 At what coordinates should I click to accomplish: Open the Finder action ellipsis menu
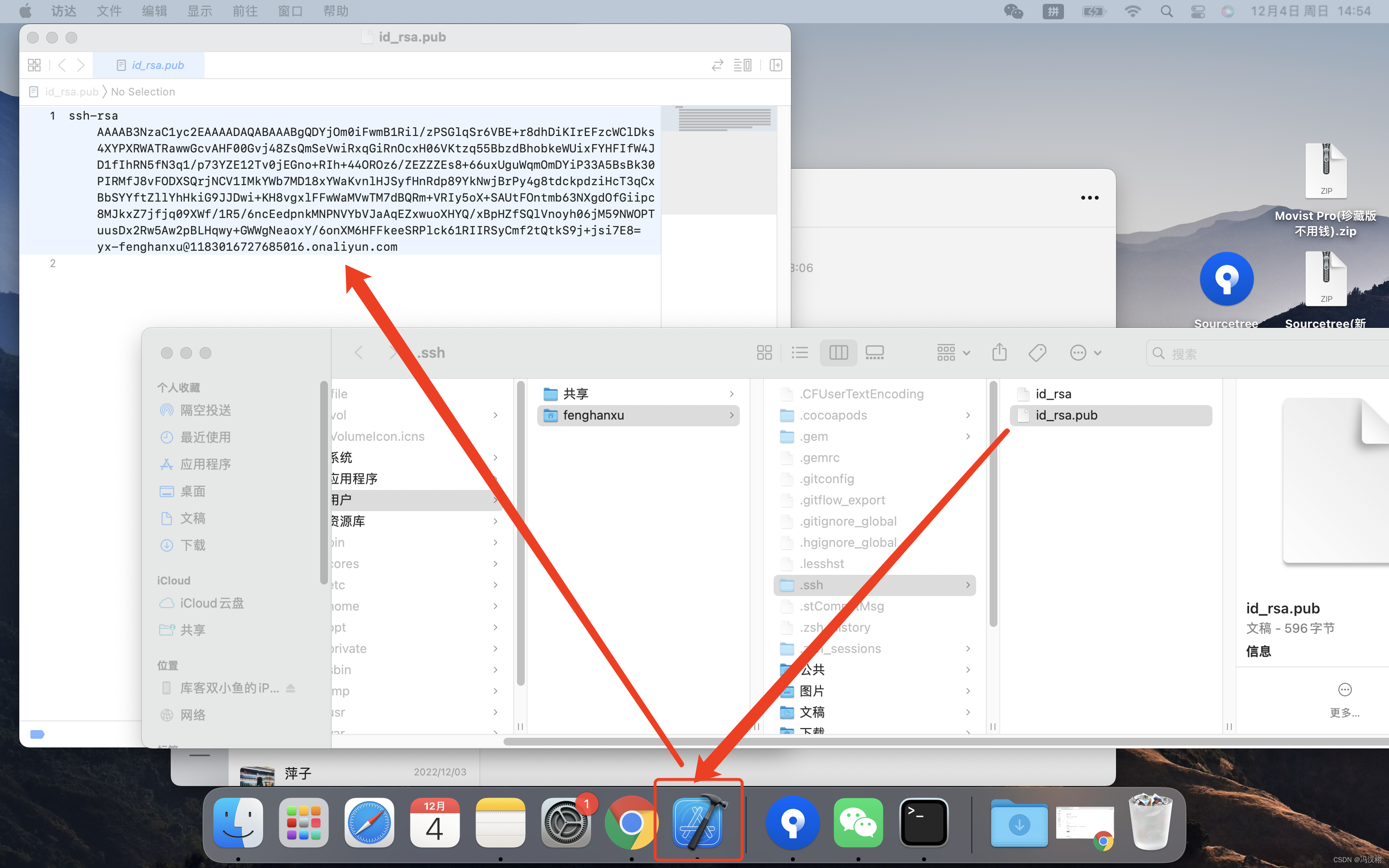pos(1085,353)
